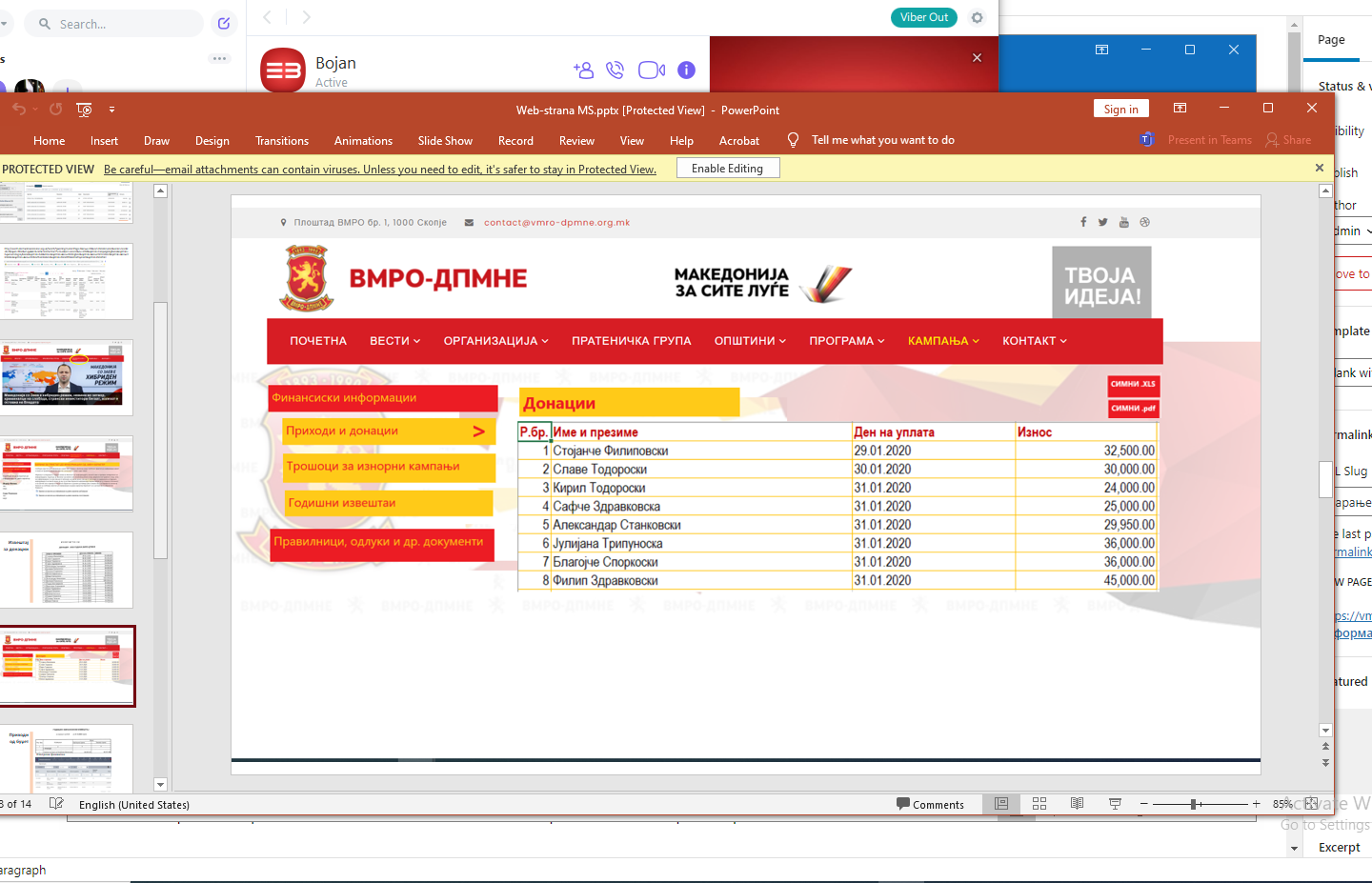Click the Share icon in PowerPoint
Image resolution: width=1372 pixels, height=883 pixels.
click(x=1272, y=140)
